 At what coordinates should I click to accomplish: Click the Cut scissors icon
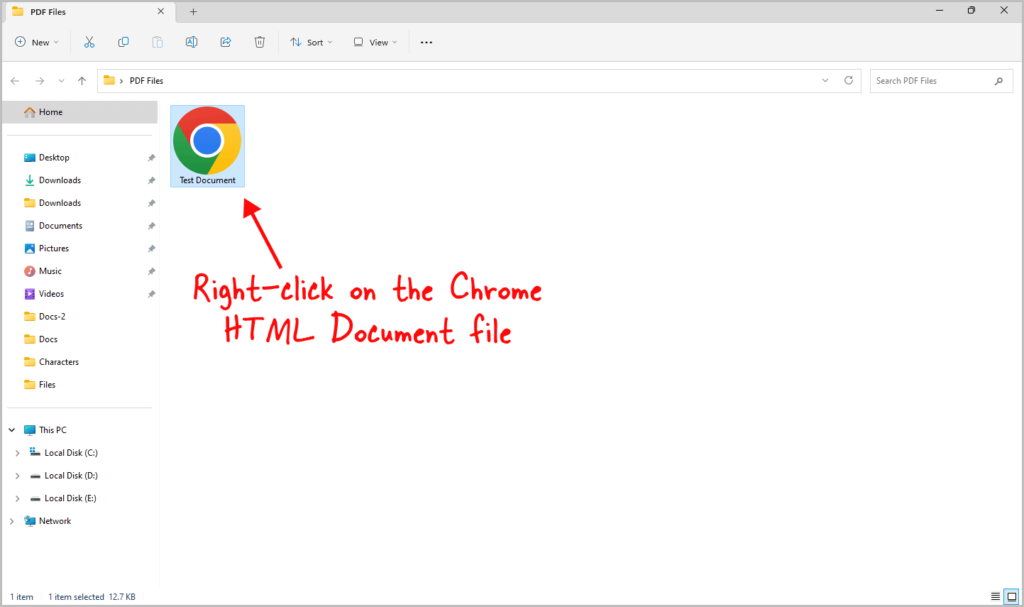[x=89, y=42]
